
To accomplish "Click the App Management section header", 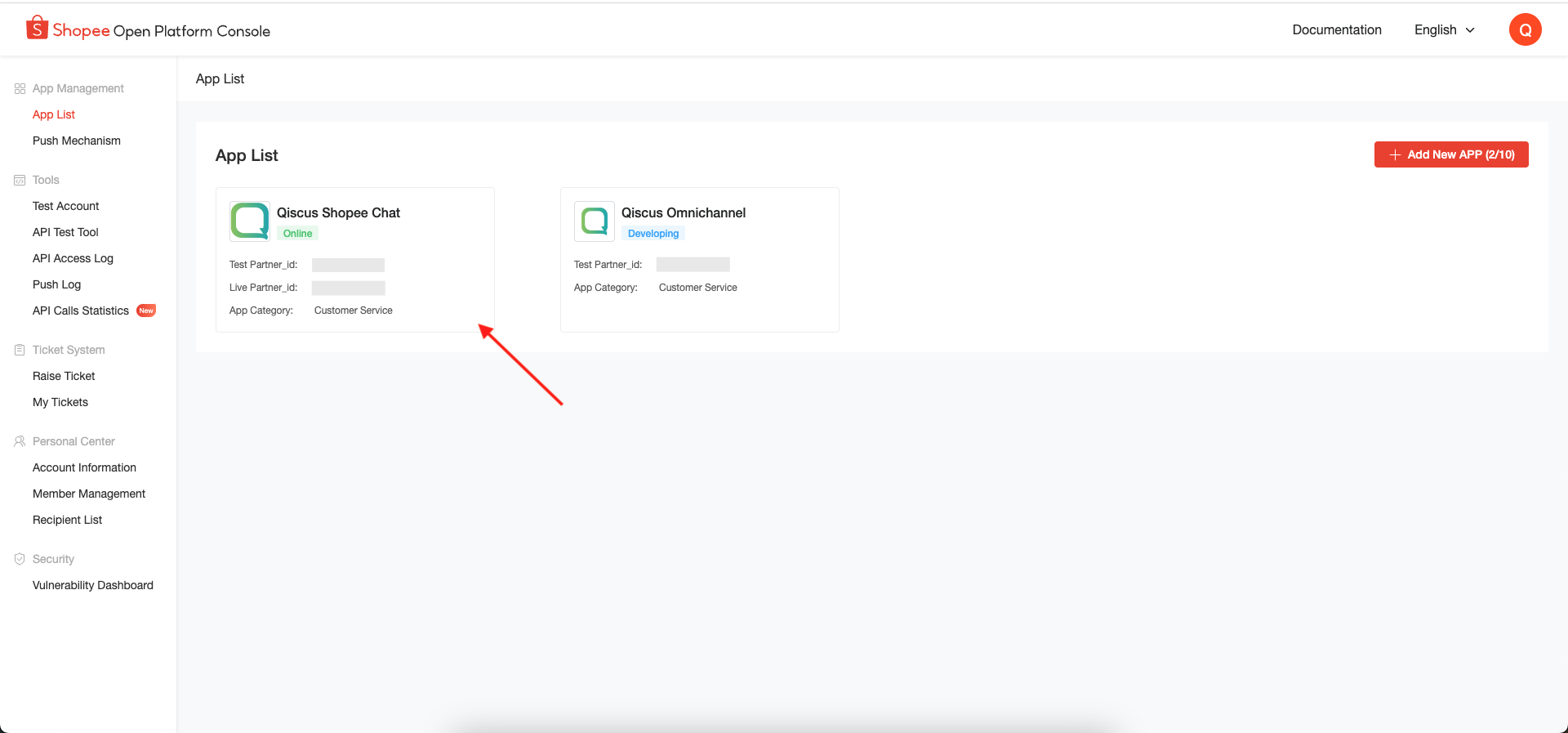I will click(x=78, y=88).
